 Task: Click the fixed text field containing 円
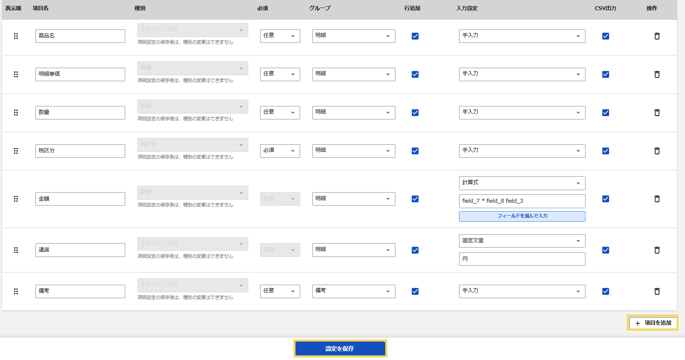[x=522, y=259]
